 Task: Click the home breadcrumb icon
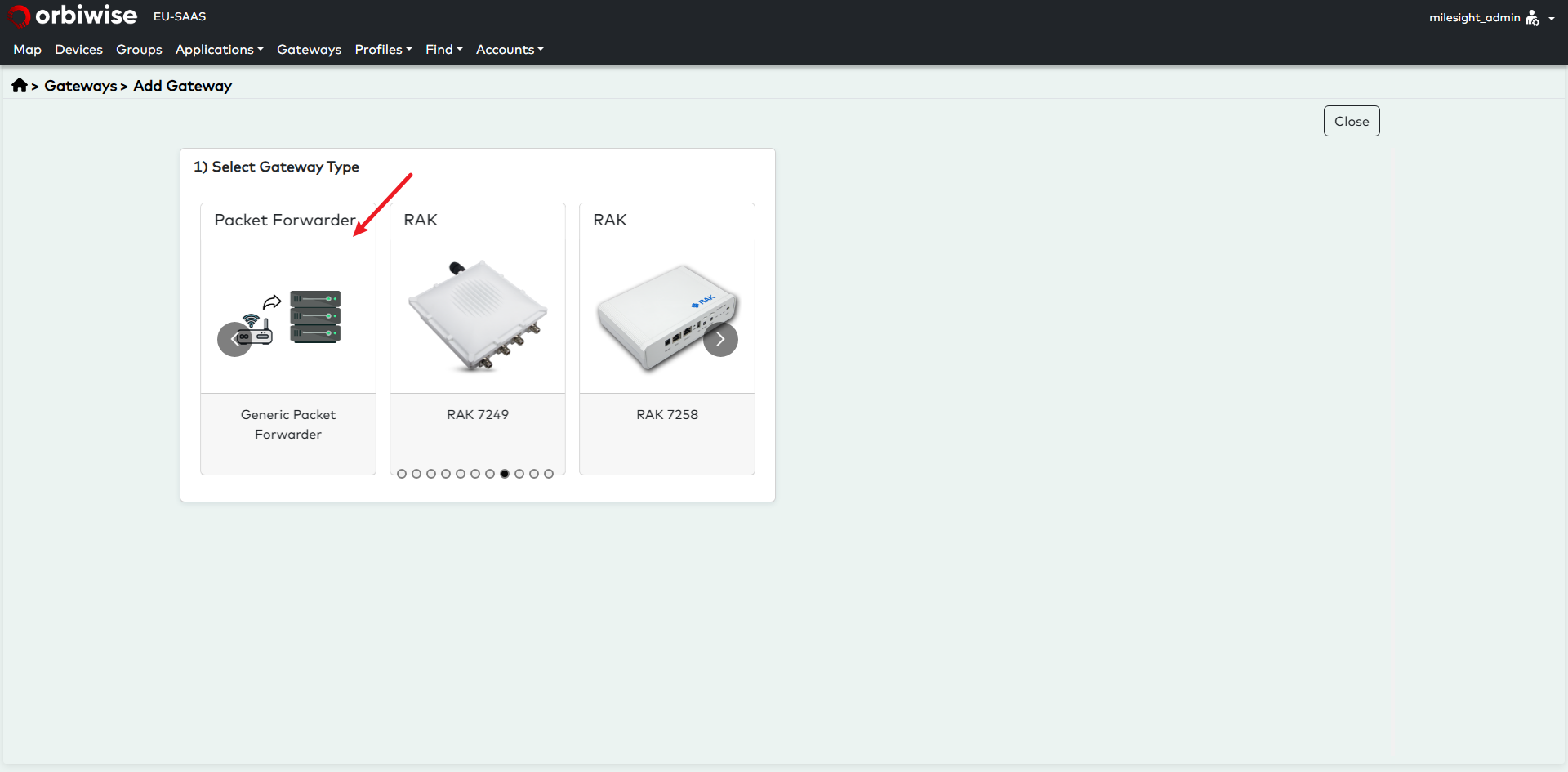tap(20, 85)
